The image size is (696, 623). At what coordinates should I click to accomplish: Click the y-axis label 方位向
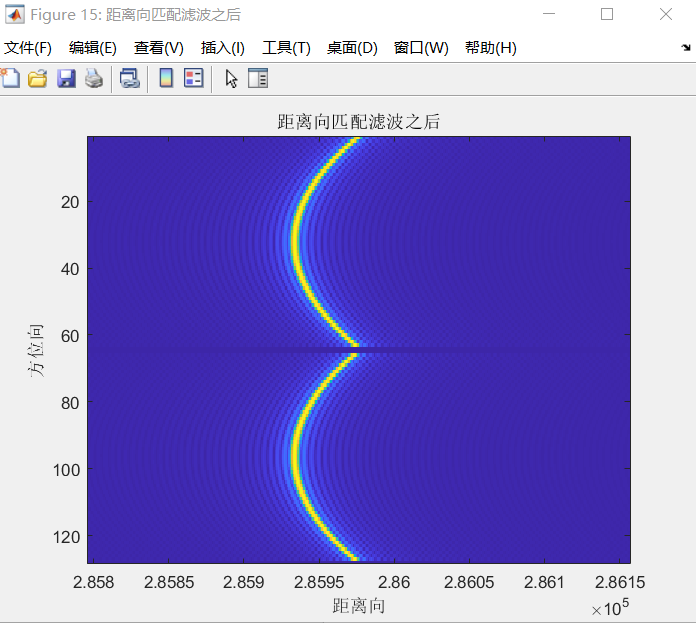tap(36, 351)
